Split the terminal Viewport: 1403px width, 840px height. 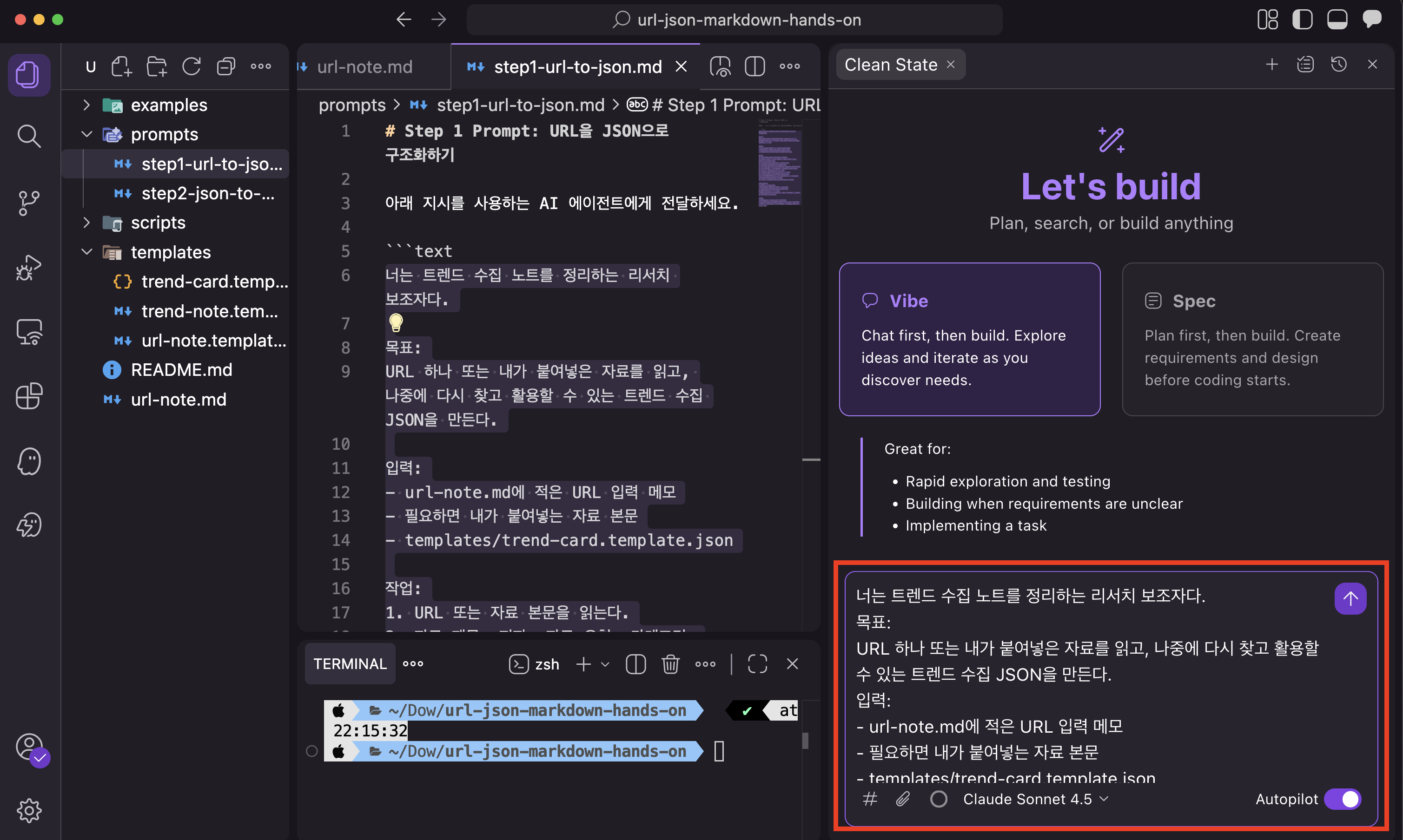(x=635, y=664)
